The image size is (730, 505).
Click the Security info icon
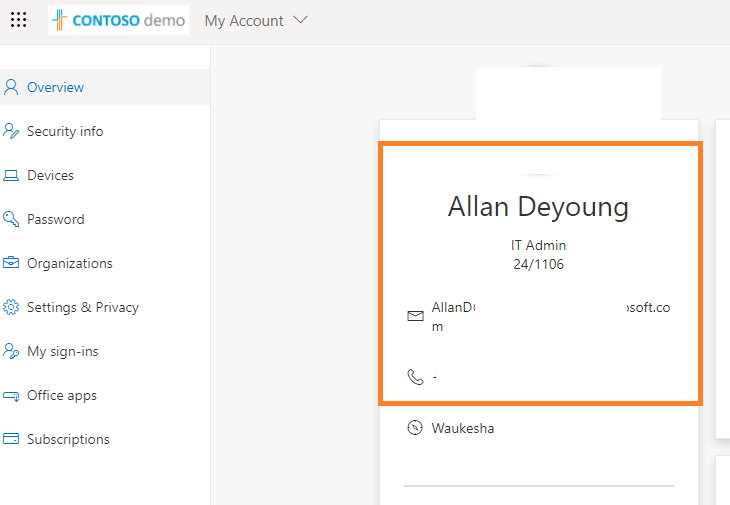click(11, 131)
